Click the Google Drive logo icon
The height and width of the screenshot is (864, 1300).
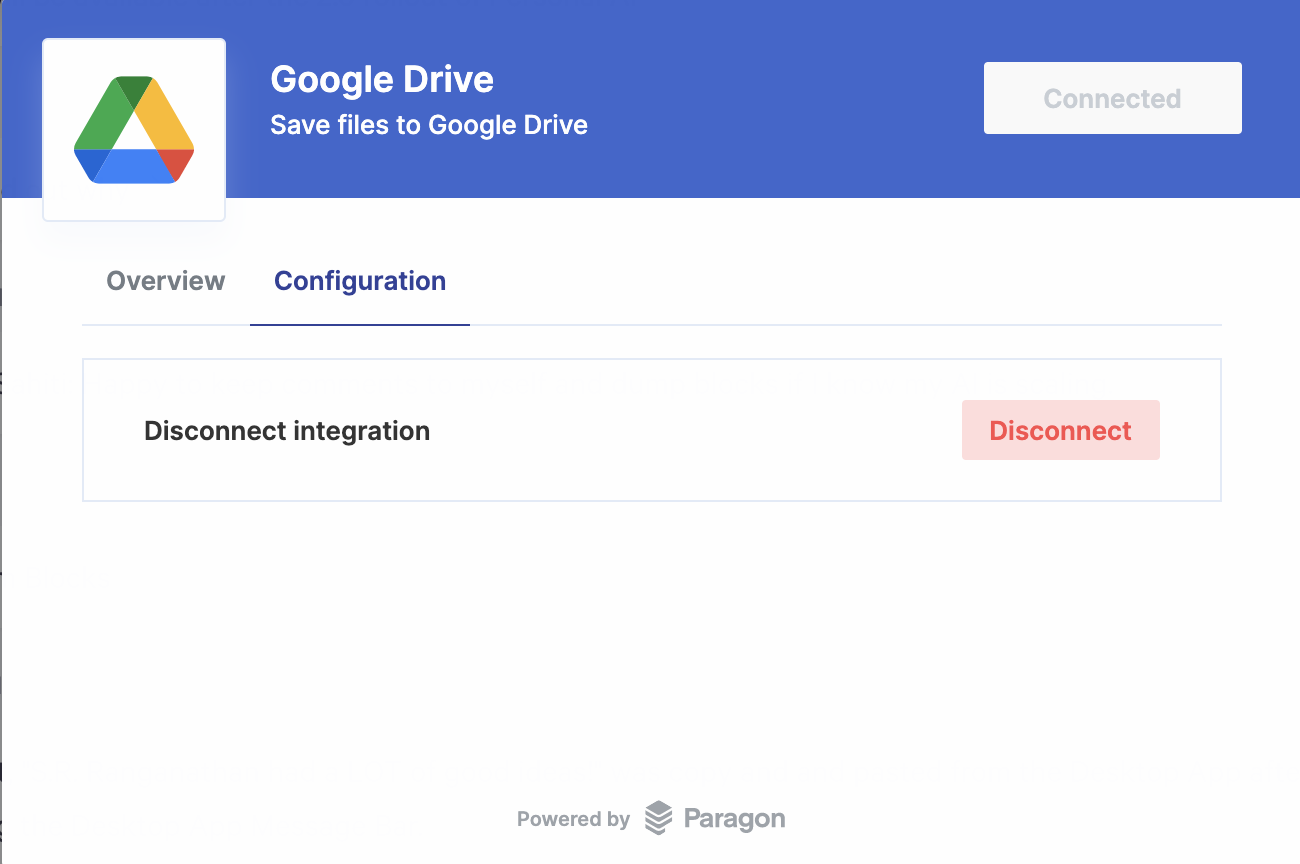pos(134,130)
